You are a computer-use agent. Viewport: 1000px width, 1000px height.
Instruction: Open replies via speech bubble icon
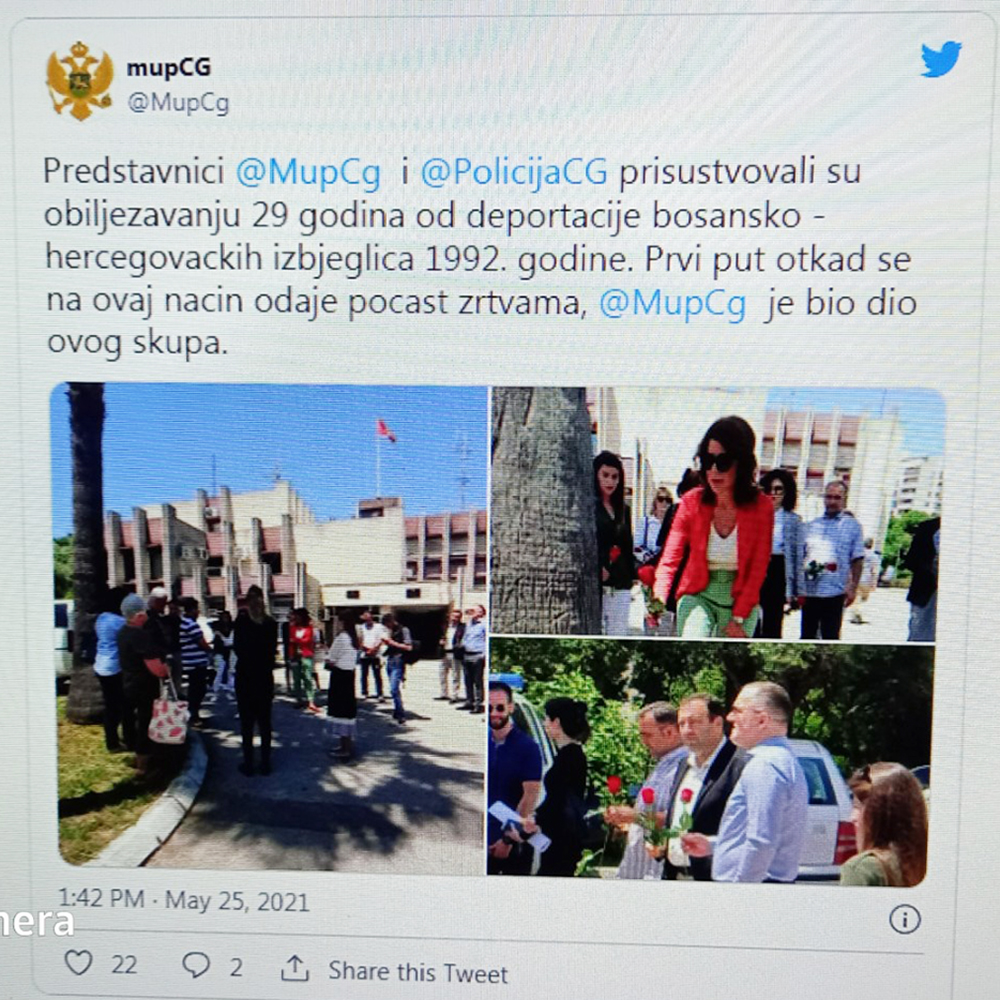pyautogui.click(x=196, y=965)
